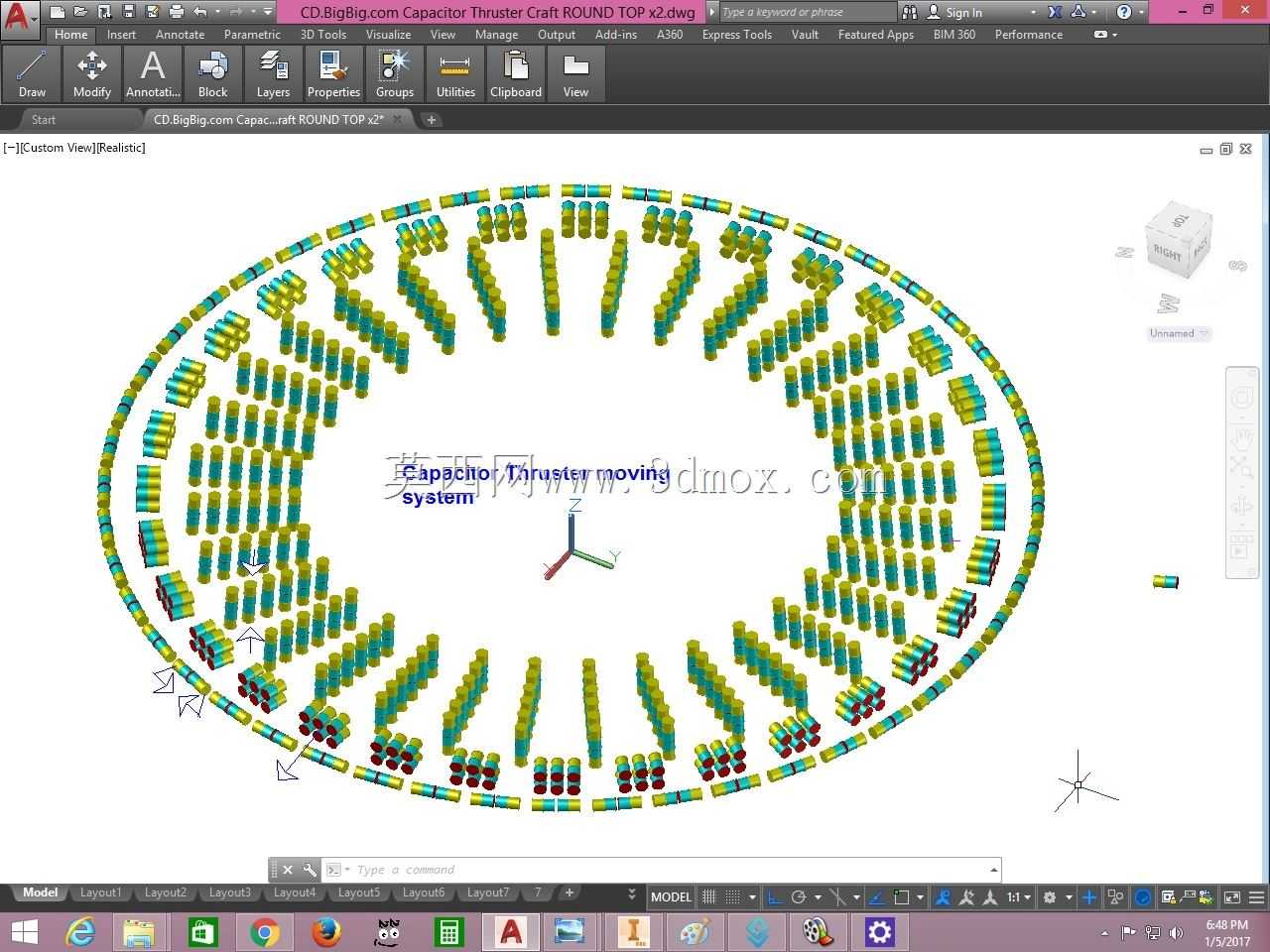Switch to the Layout3 tab
This screenshot has width=1270, height=952.
click(x=229, y=892)
